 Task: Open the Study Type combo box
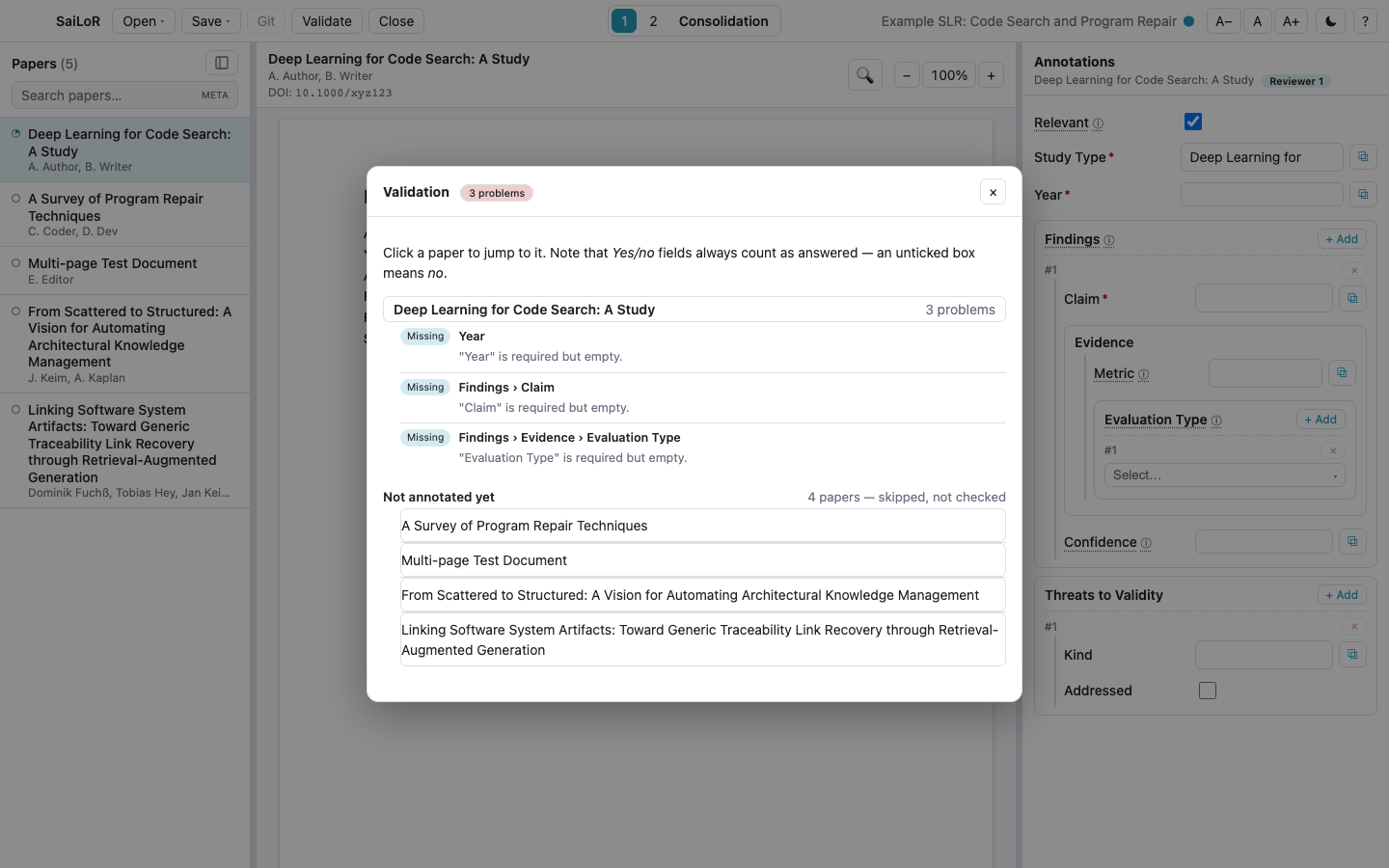click(x=1262, y=157)
